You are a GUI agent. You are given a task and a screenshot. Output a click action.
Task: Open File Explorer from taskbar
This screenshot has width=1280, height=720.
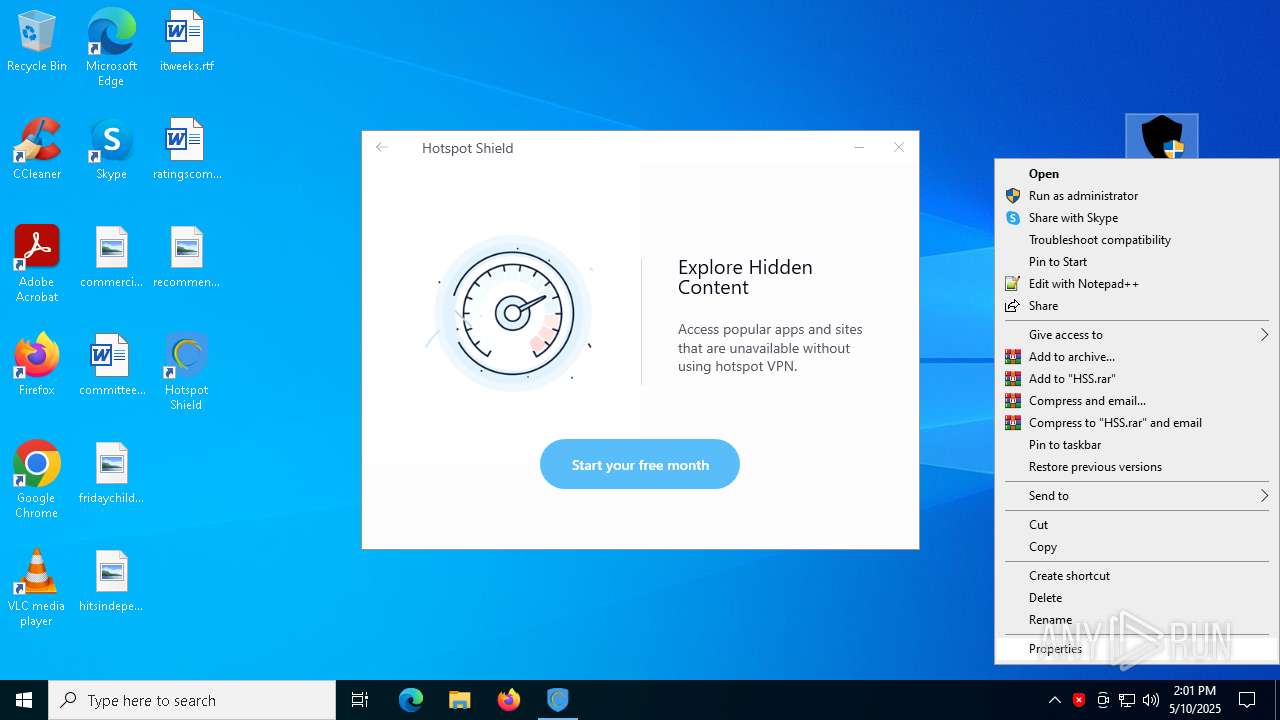[460, 700]
